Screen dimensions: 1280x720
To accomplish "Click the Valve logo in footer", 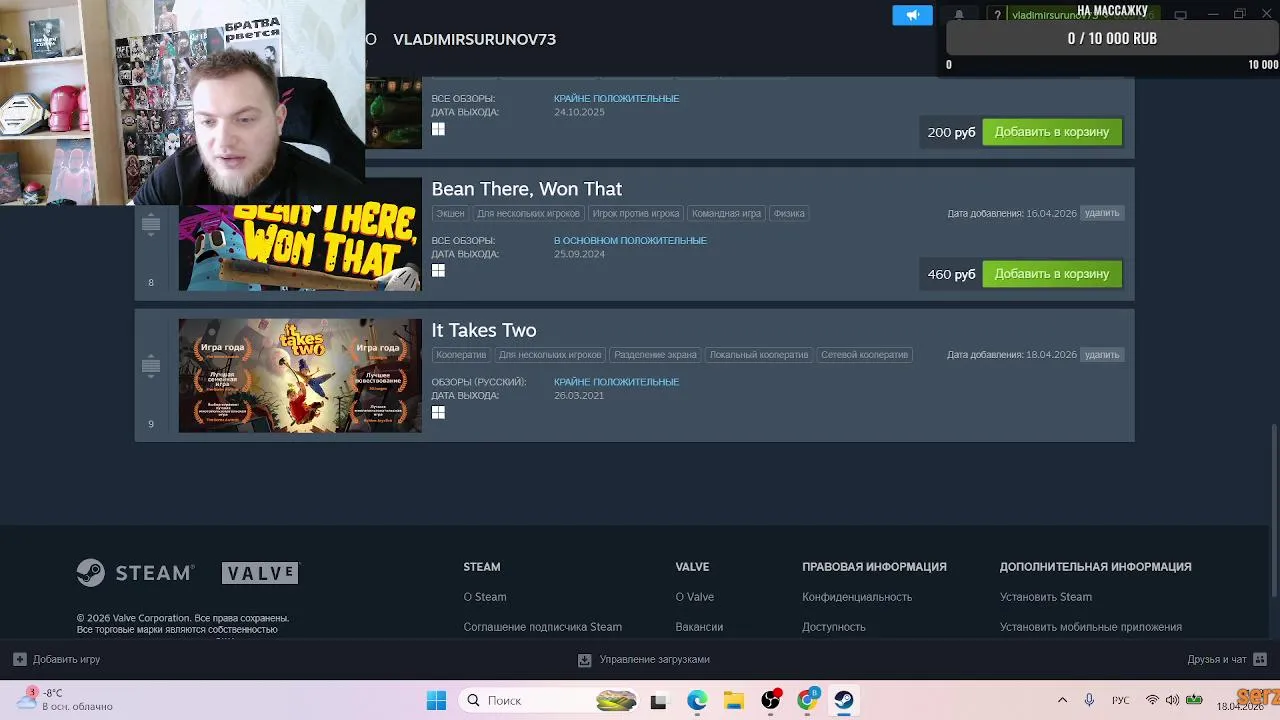I will point(260,573).
